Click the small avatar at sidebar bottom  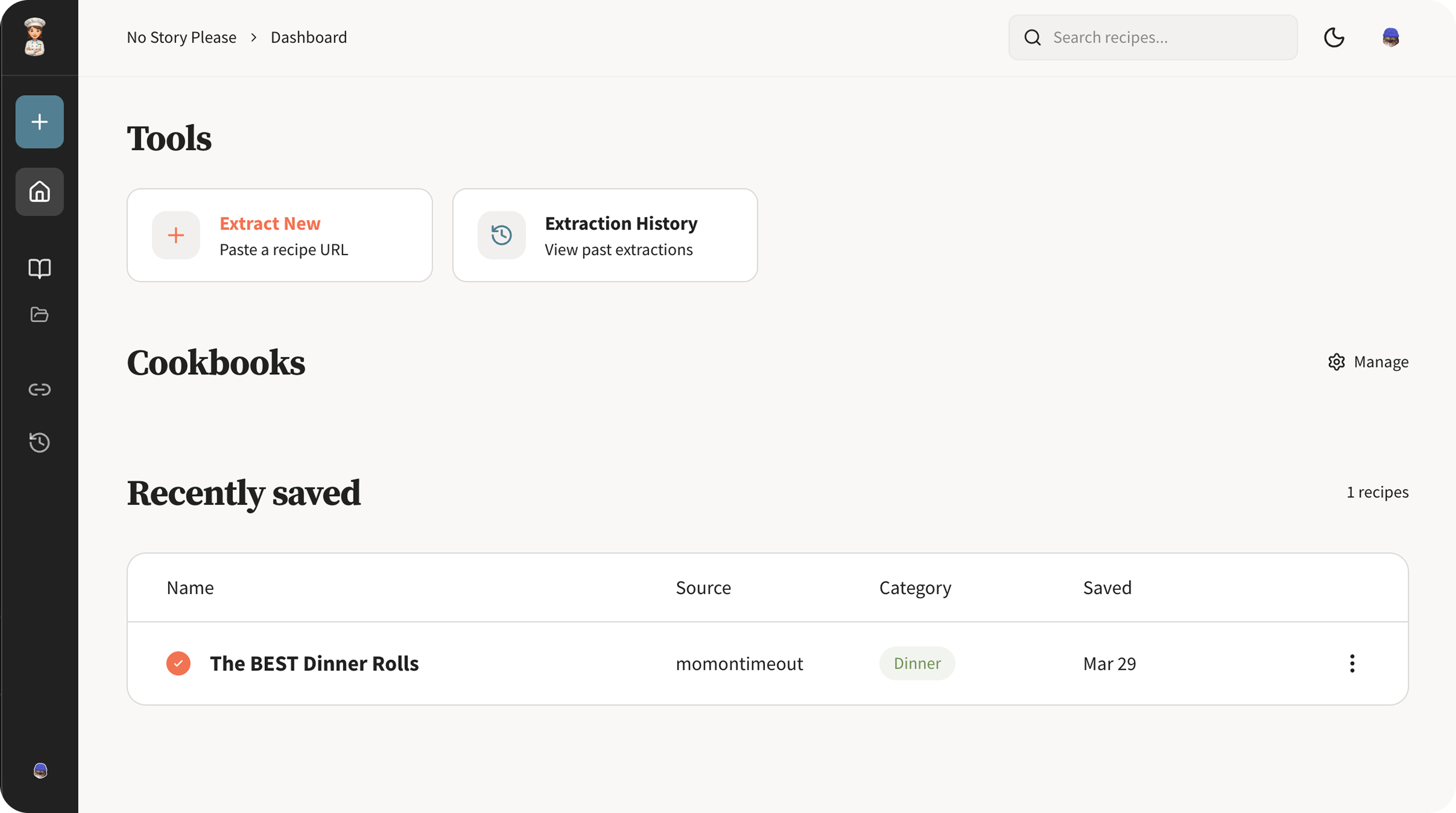40,770
